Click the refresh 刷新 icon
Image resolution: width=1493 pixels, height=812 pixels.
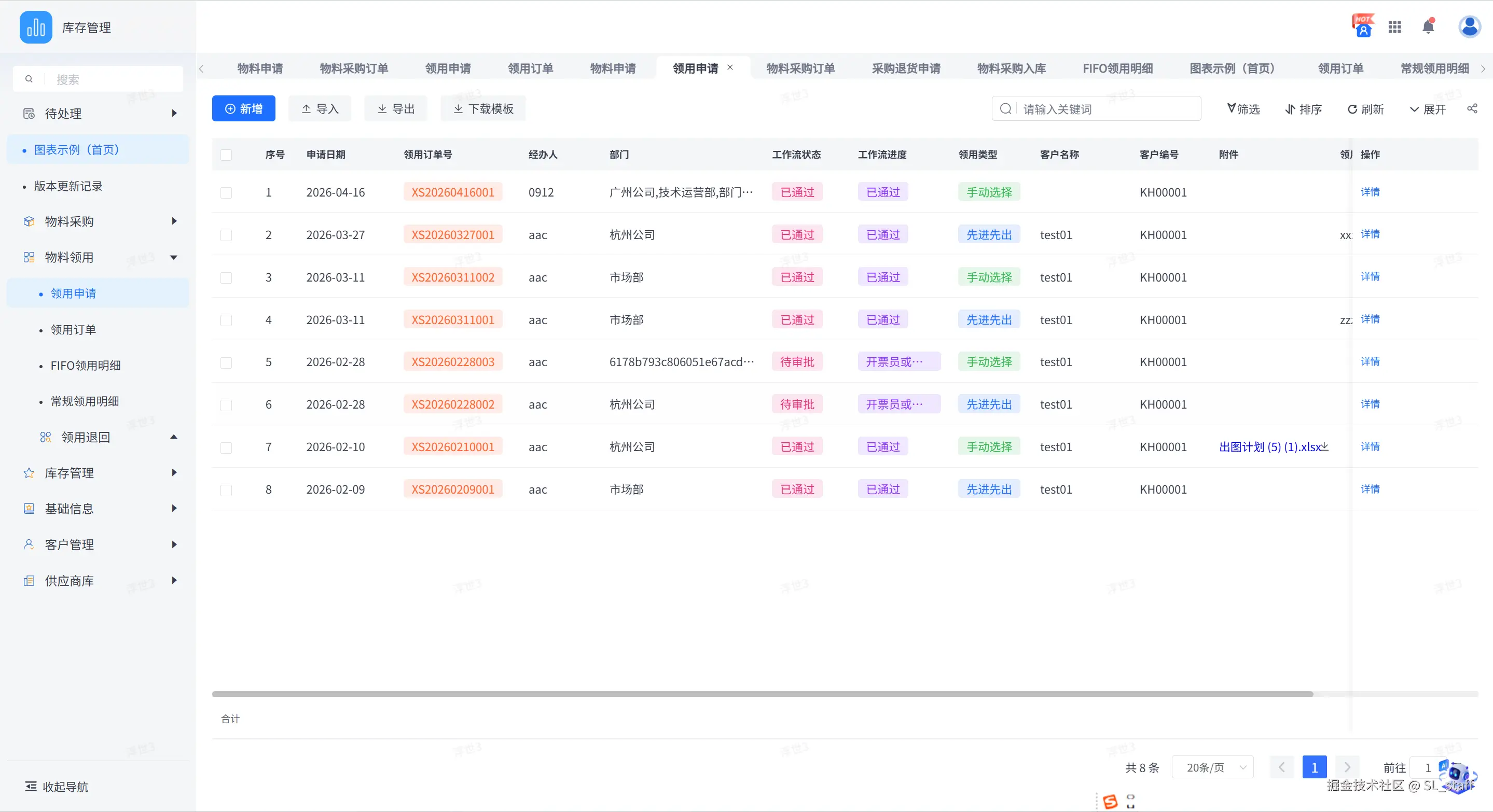pos(1352,109)
